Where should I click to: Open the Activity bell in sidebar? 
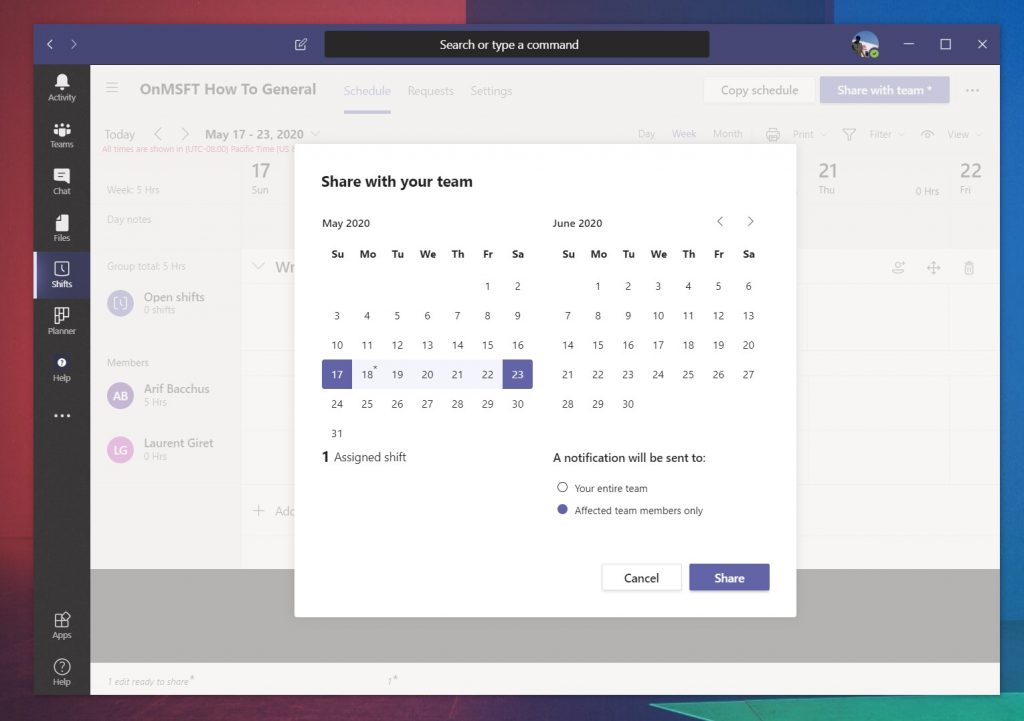(61, 87)
